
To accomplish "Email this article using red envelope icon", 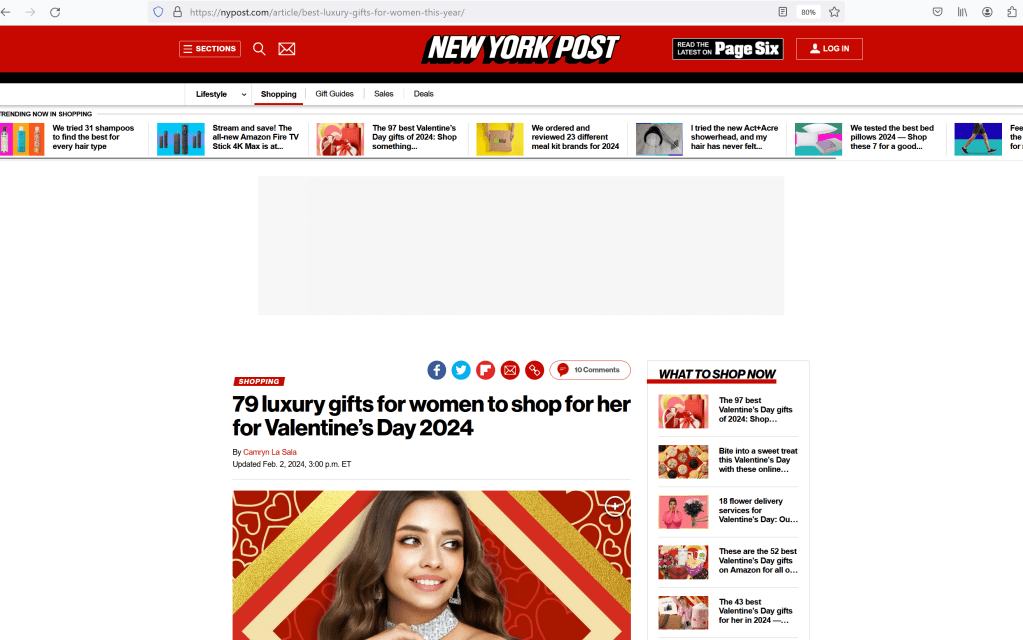I will (x=510, y=370).
